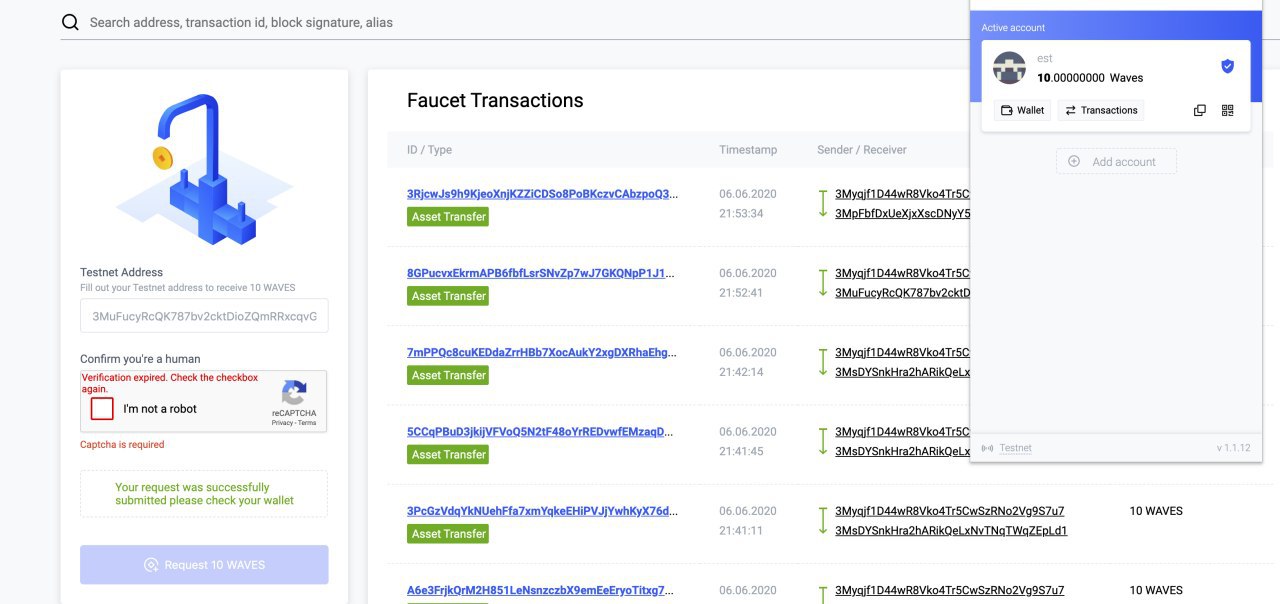Click the network signal icon beside Testnet

coord(987,448)
